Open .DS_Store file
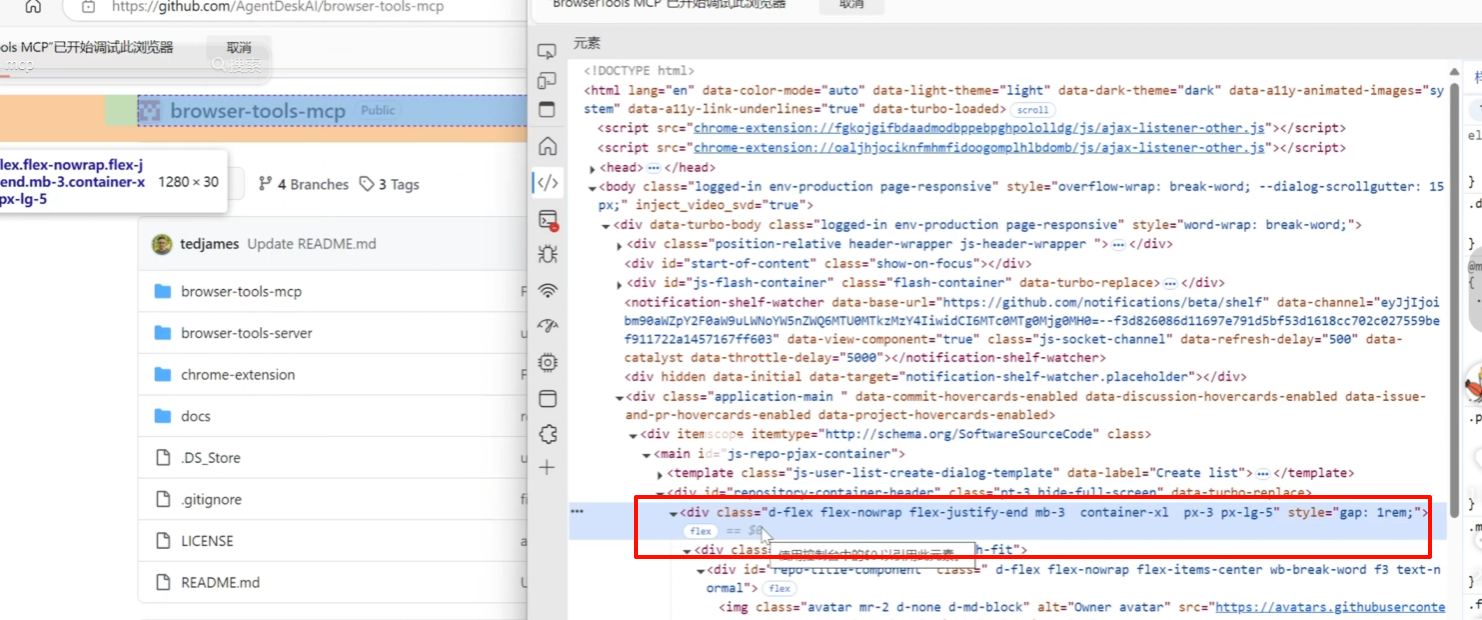Image resolution: width=1482 pixels, height=620 pixels. point(211,458)
